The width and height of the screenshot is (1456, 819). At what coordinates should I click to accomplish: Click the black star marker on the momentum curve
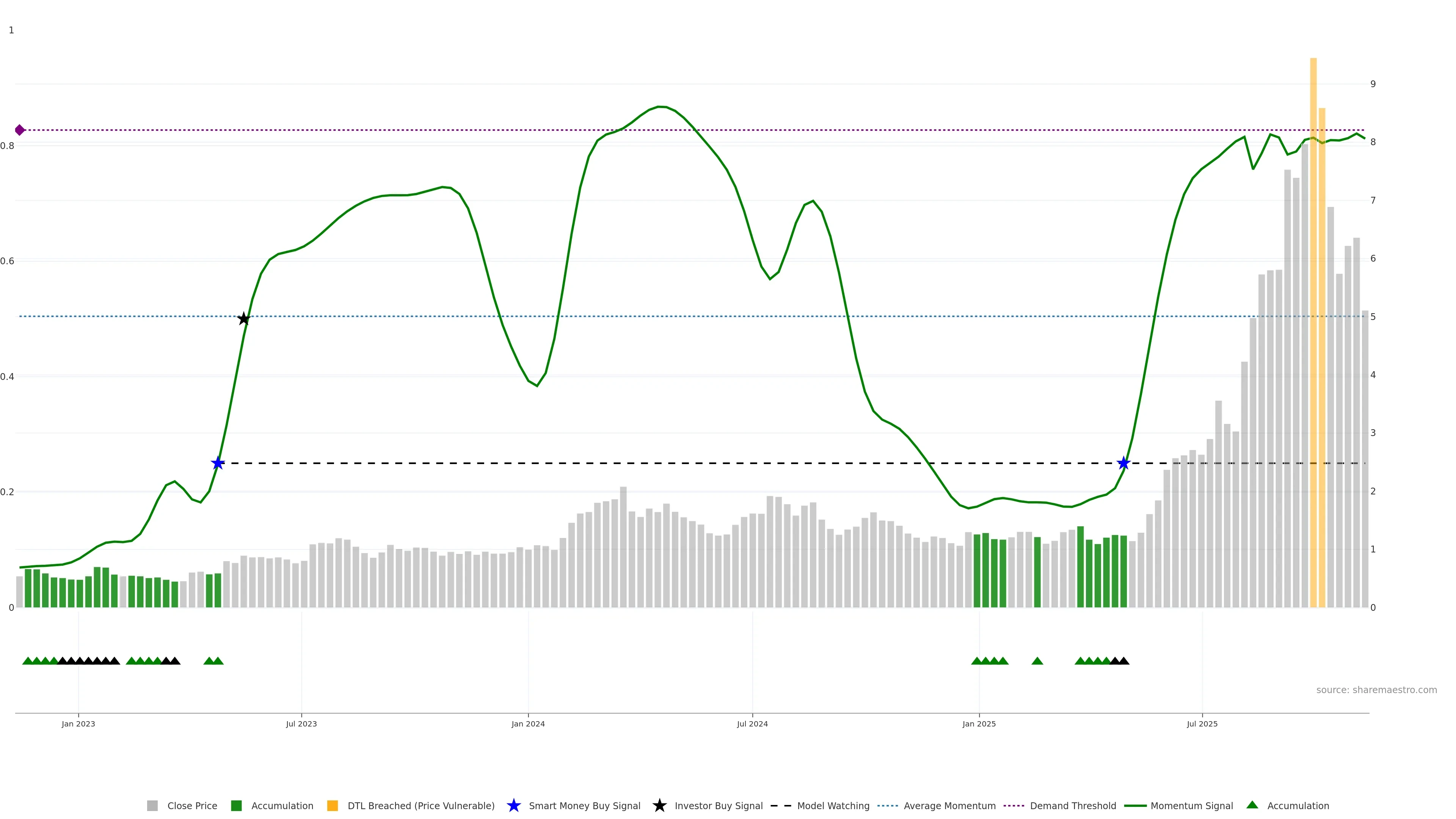pos(243,319)
